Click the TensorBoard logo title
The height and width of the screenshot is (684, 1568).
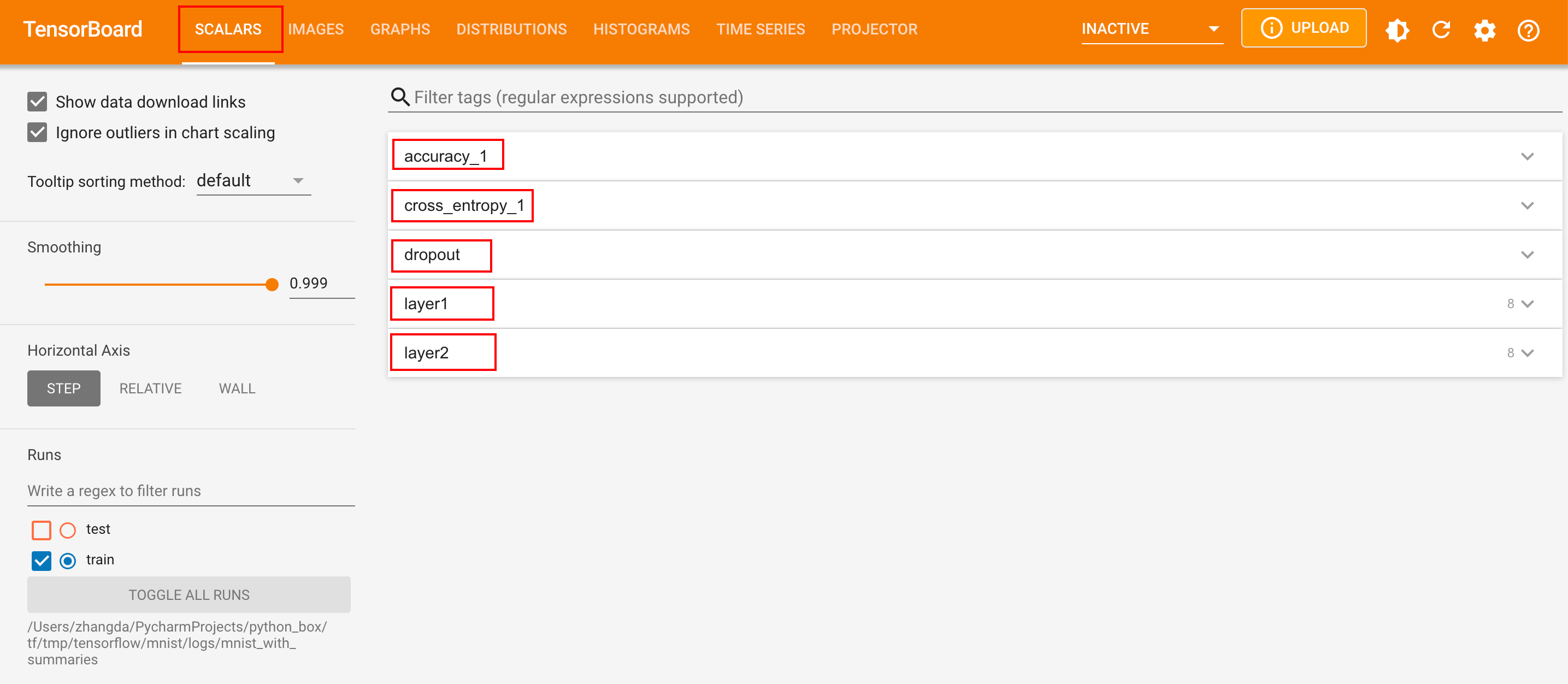(83, 29)
